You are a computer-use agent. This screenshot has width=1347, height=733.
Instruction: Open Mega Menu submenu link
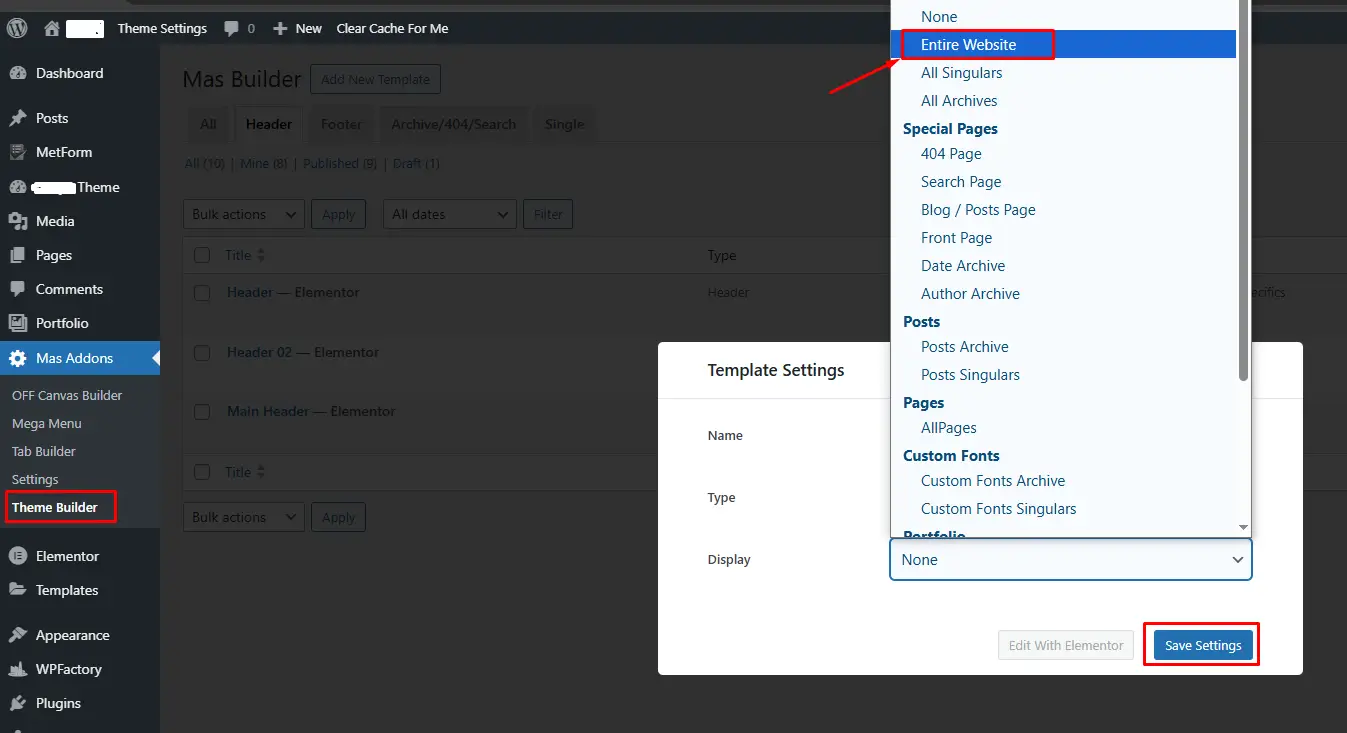click(x=47, y=423)
